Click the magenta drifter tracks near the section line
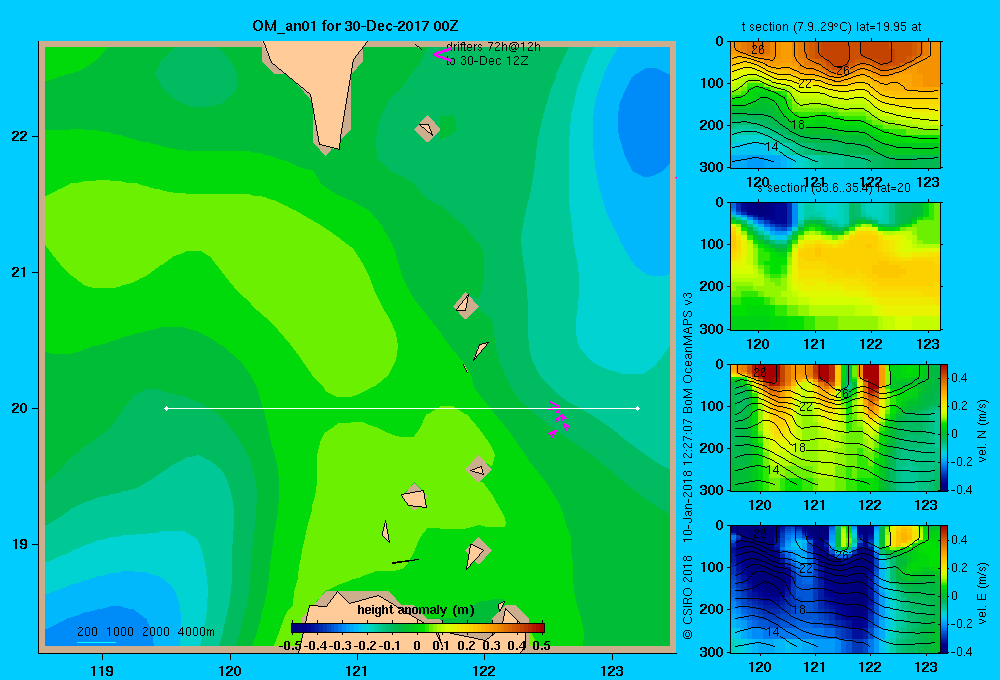 (559, 420)
